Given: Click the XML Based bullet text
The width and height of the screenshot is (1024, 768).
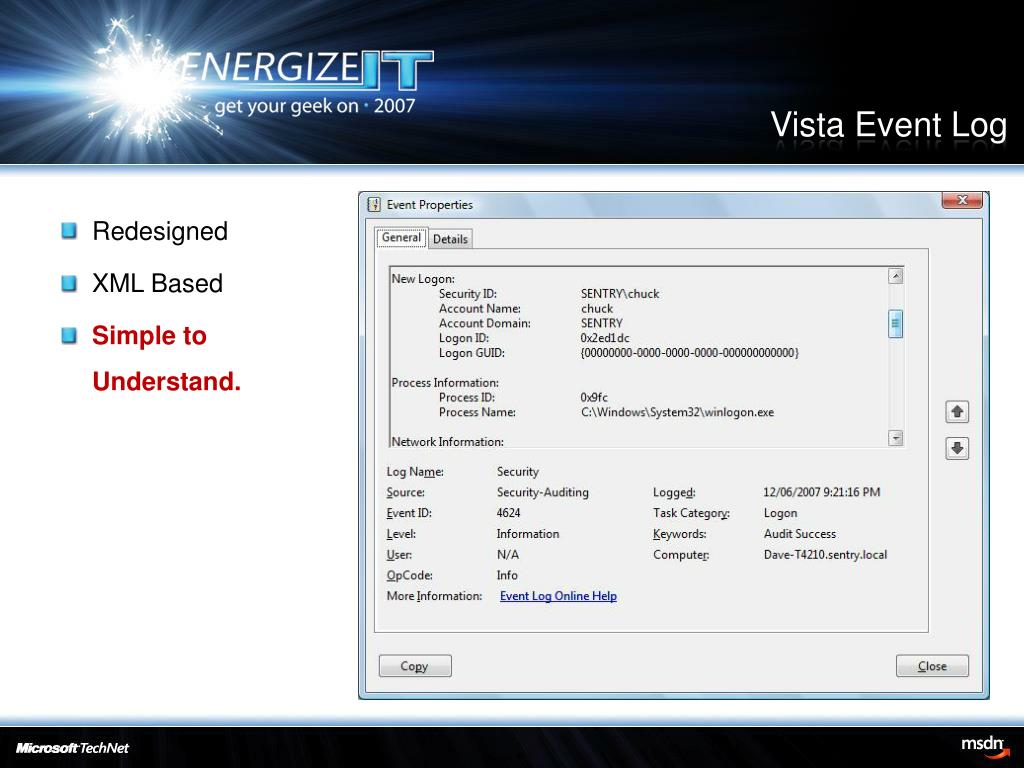Looking at the screenshot, I should click(157, 283).
